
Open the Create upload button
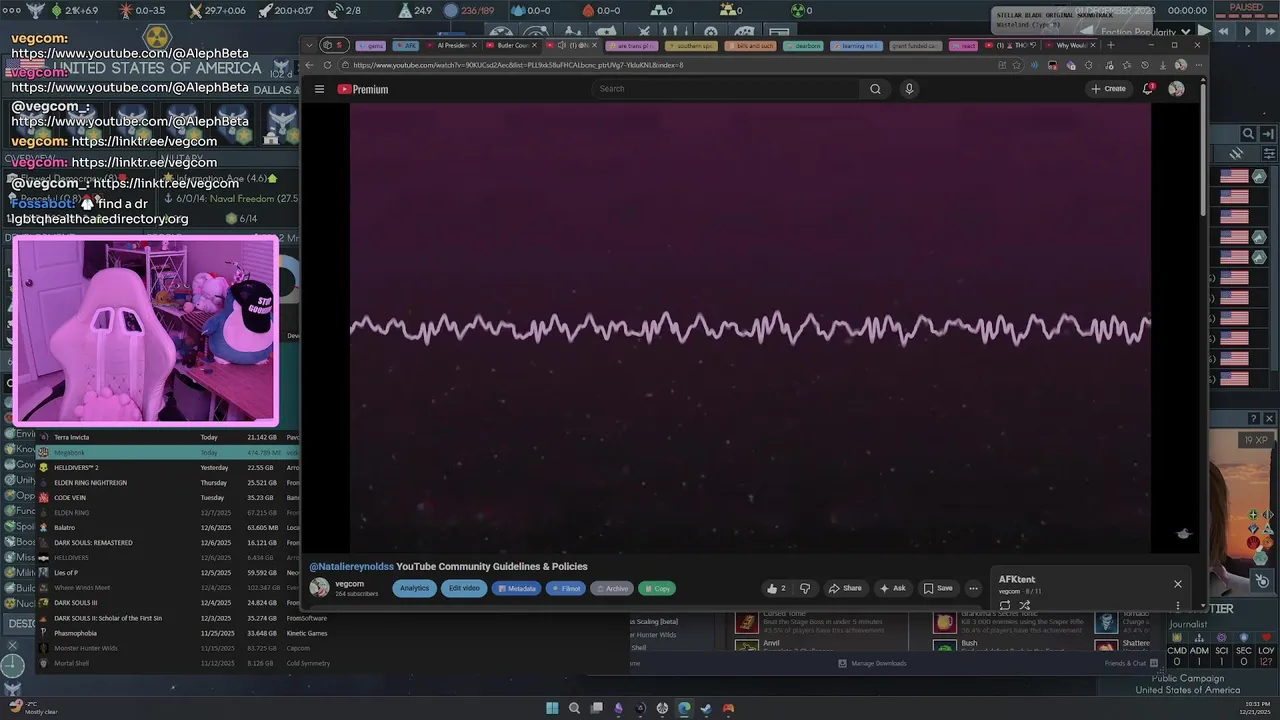tap(1109, 89)
